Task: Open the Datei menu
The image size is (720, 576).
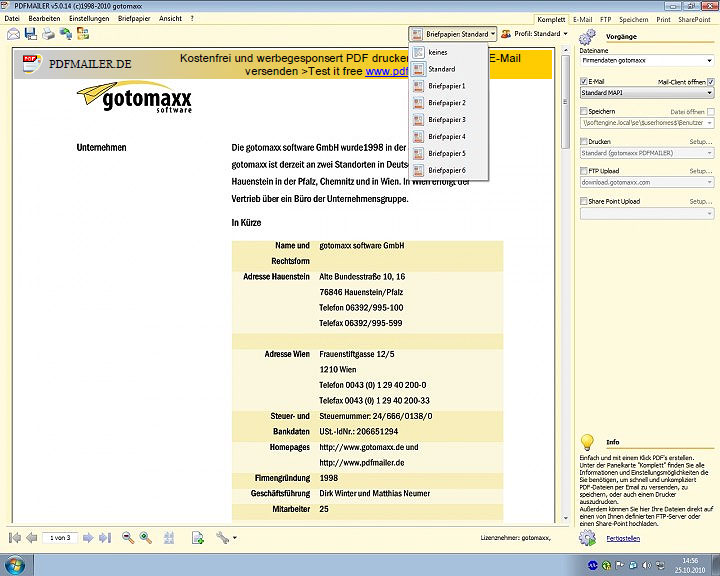Action: [x=12, y=19]
